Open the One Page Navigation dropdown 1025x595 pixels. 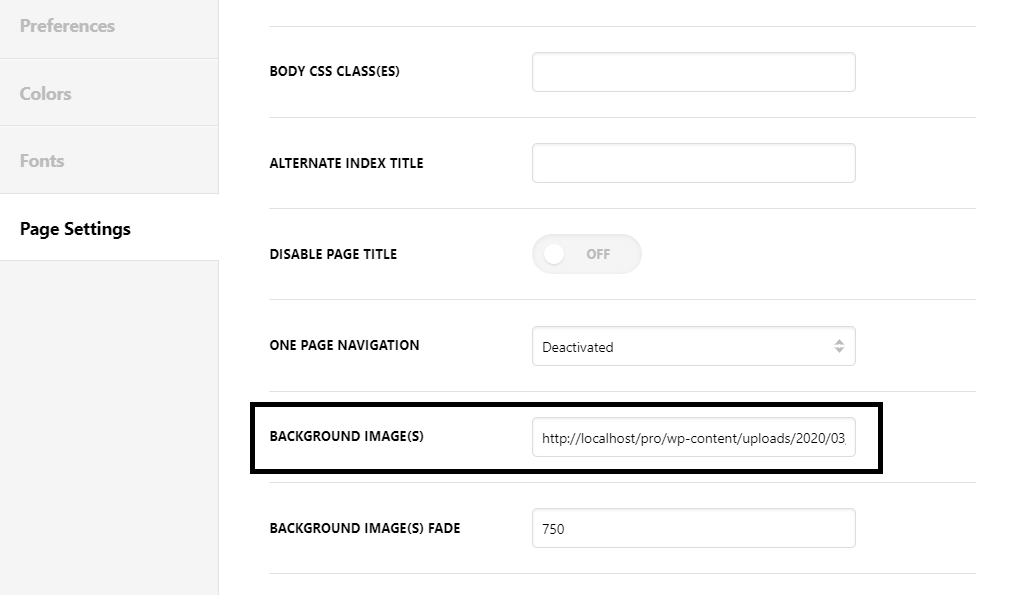(x=694, y=347)
